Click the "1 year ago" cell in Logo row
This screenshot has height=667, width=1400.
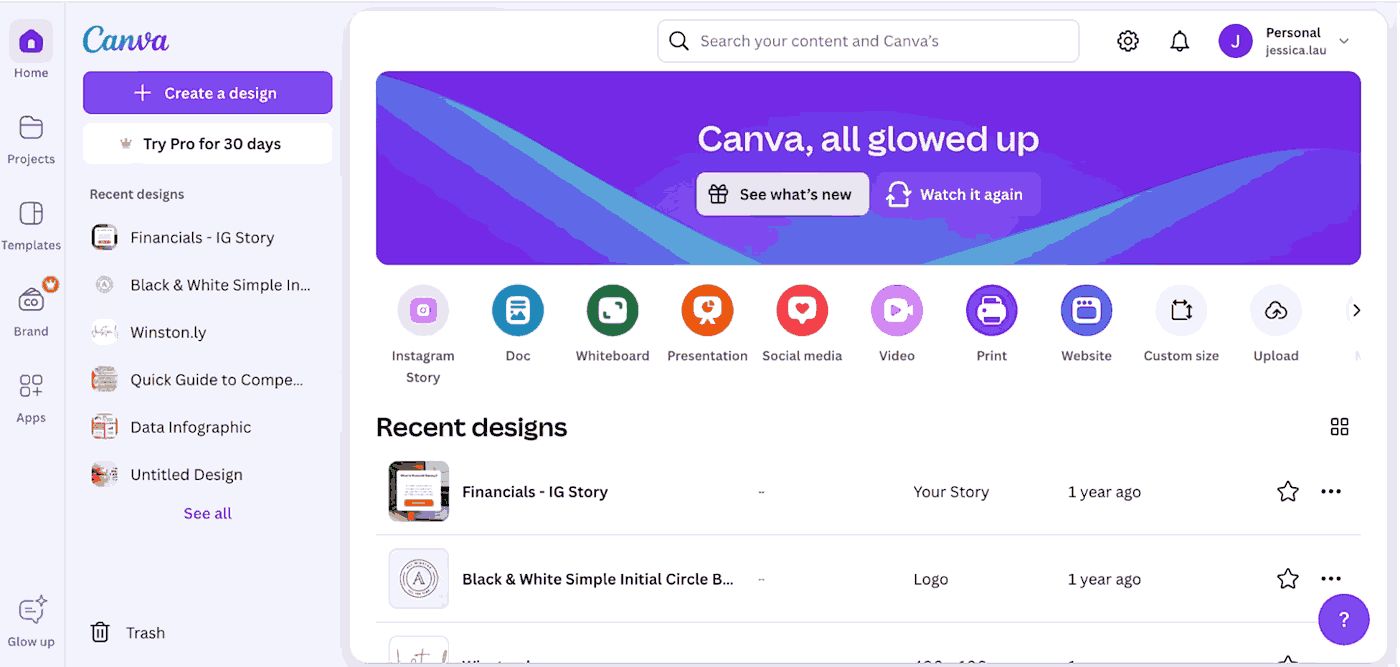1104,579
